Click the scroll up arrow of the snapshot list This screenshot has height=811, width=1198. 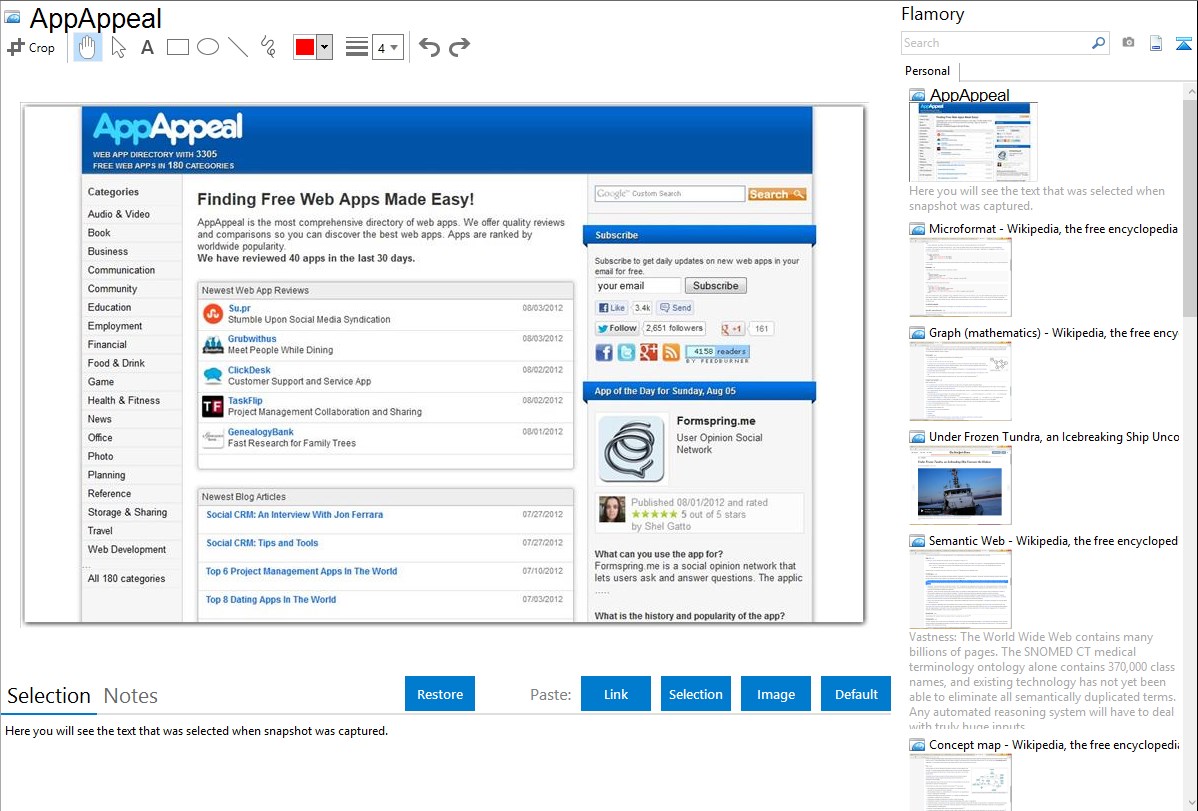pyautogui.click(x=1190, y=92)
